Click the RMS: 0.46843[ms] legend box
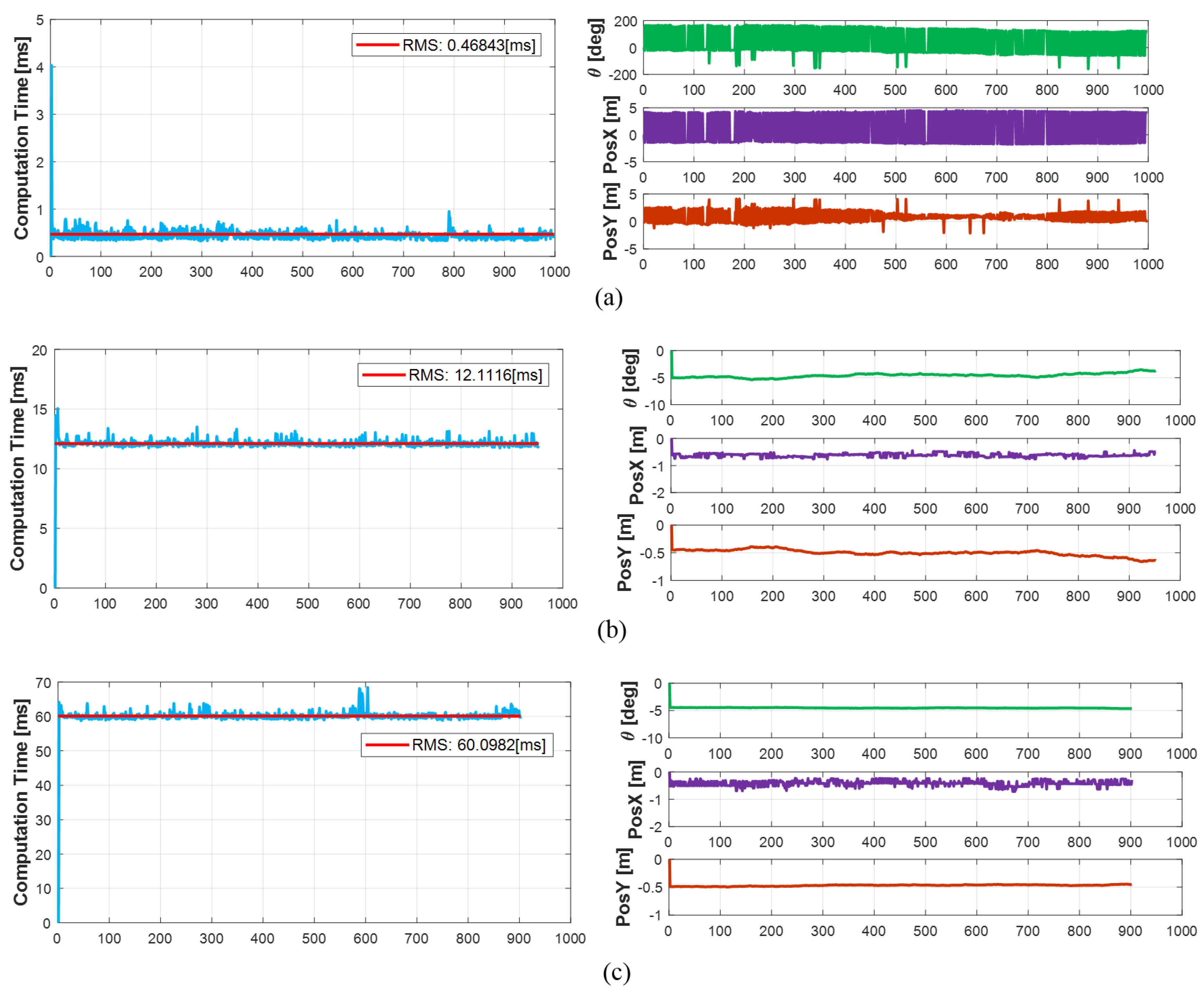Image resolution: width=1204 pixels, height=997 pixels. [446, 45]
